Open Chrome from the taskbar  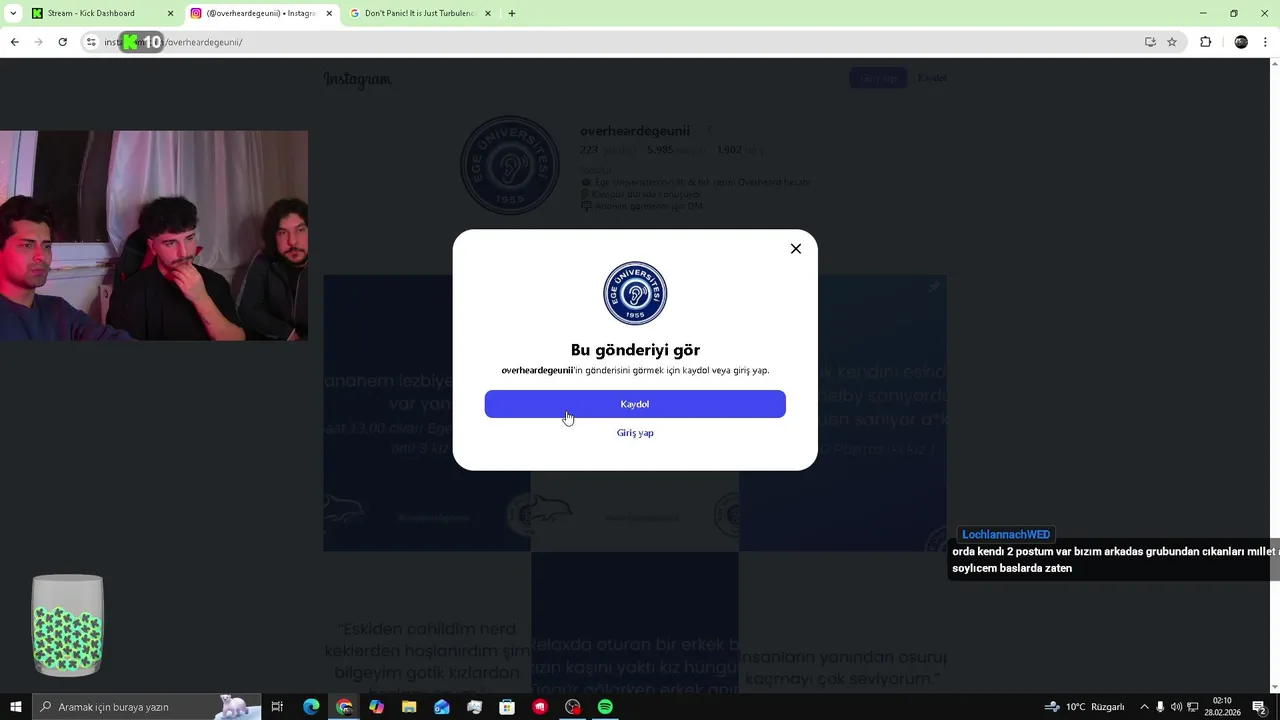[344, 707]
